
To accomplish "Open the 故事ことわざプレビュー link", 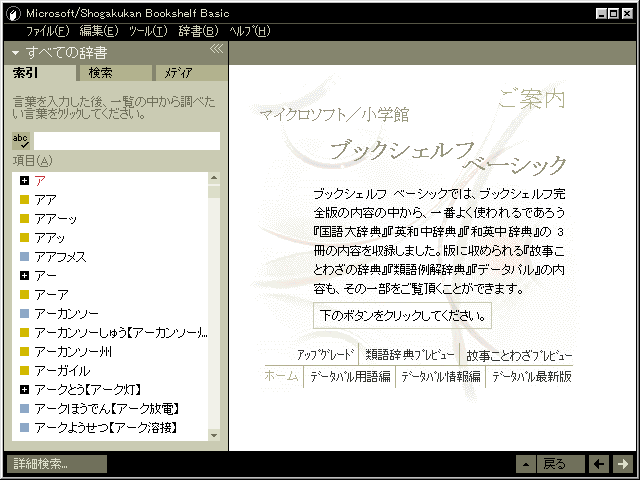I will click(x=519, y=355).
